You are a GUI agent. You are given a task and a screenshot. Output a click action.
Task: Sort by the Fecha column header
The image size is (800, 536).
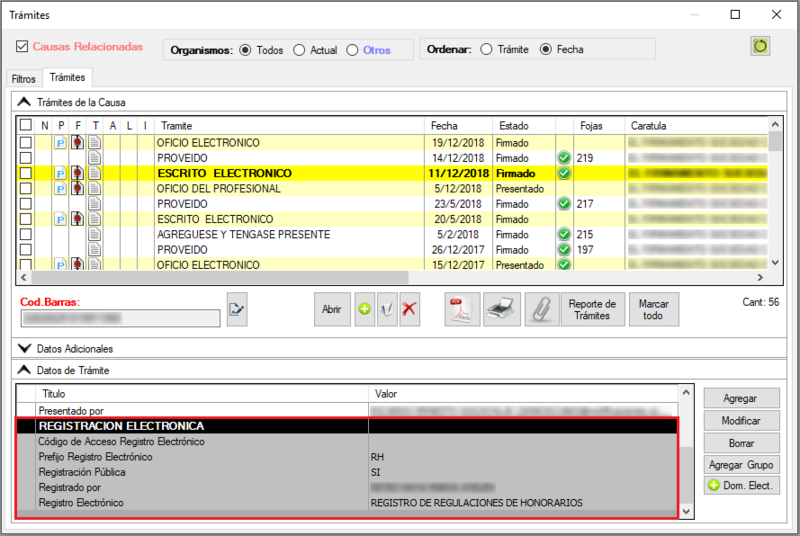tap(458, 125)
